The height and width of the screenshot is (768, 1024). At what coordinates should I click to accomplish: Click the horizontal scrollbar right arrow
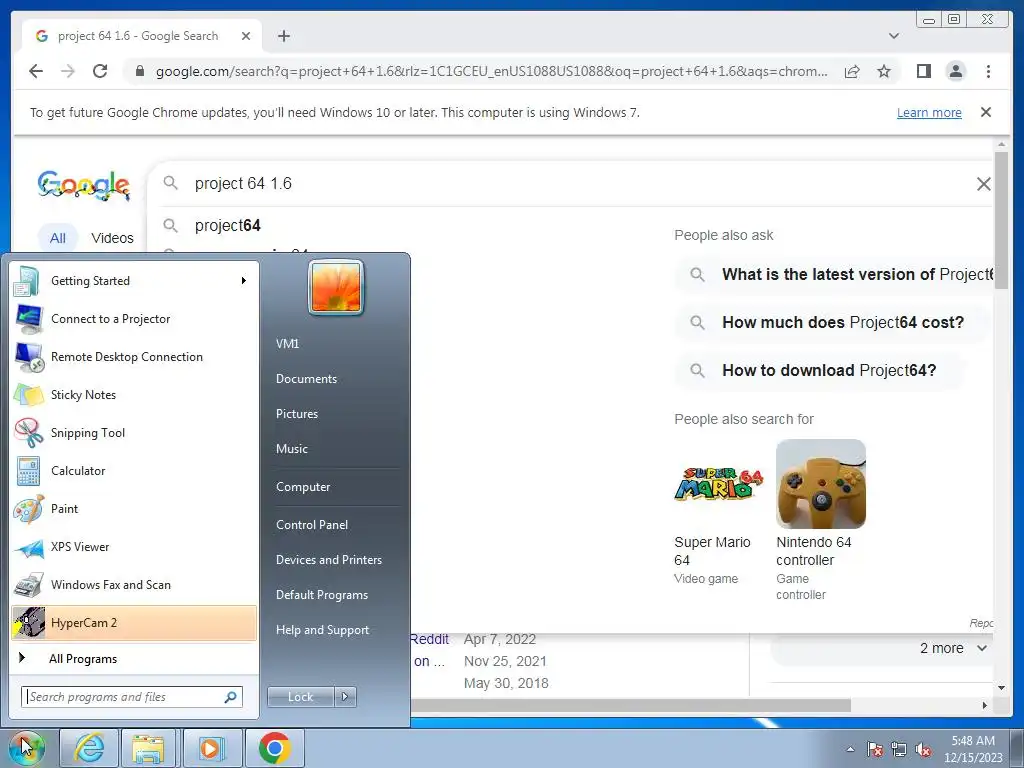pos(985,705)
